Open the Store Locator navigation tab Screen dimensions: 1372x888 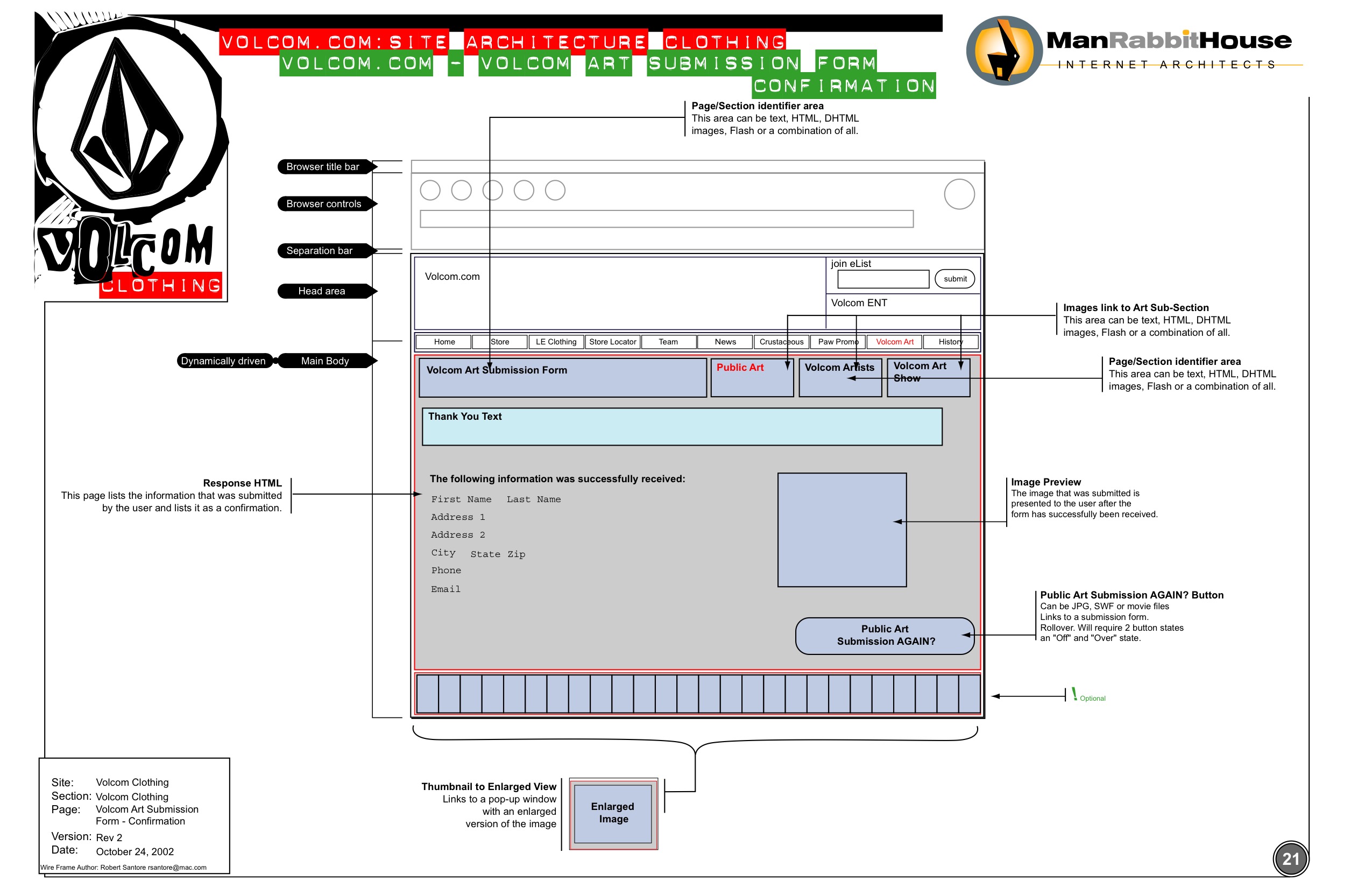pyautogui.click(x=612, y=342)
